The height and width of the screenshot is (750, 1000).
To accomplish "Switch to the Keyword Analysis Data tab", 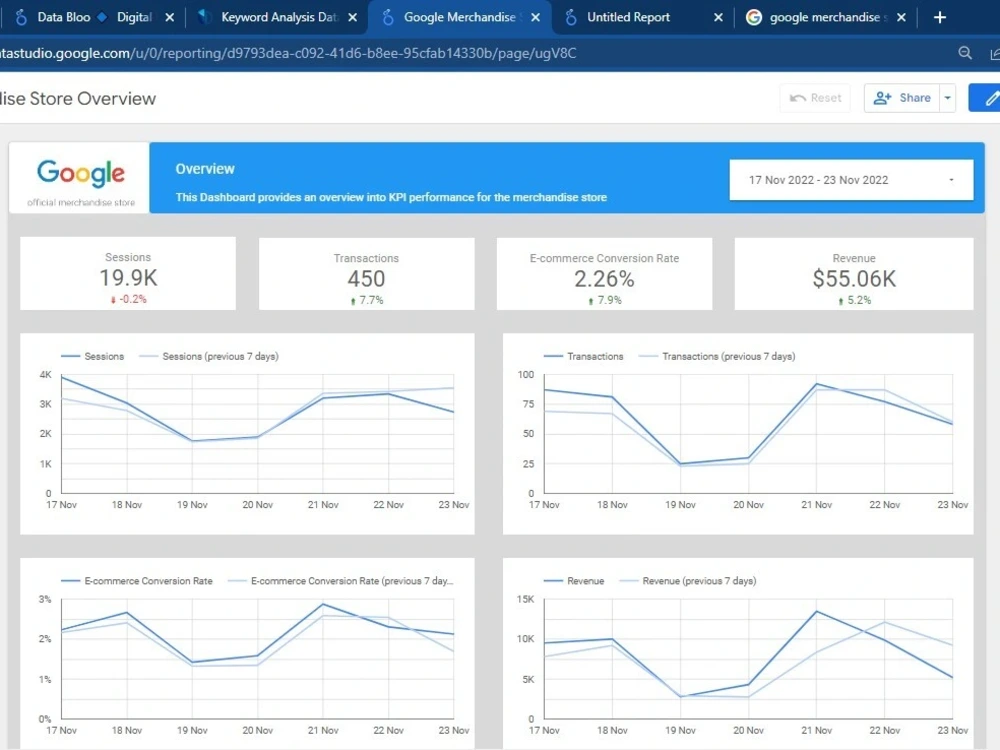I will [x=278, y=17].
